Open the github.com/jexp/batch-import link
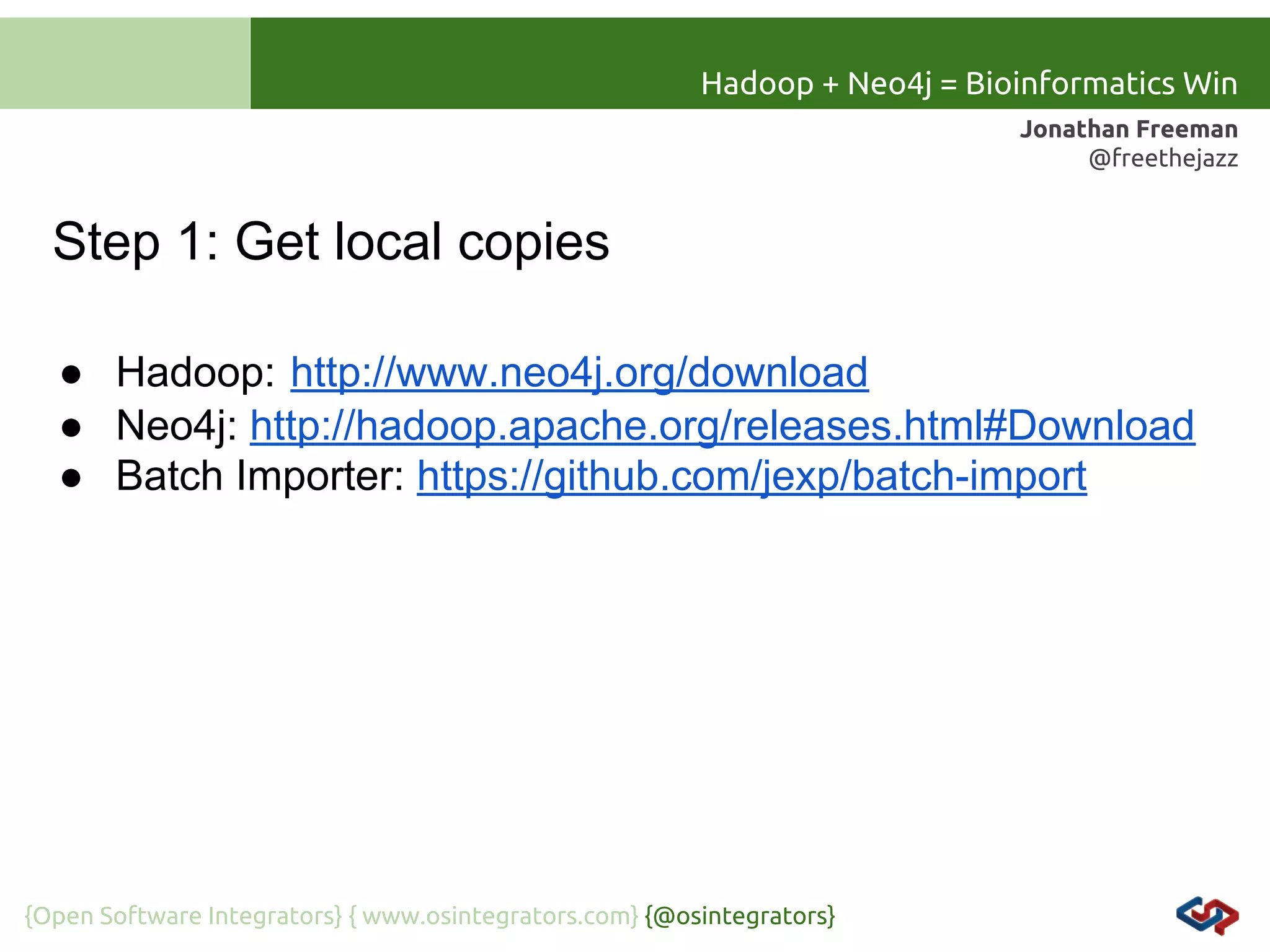This screenshot has width=1270, height=952. point(752,477)
